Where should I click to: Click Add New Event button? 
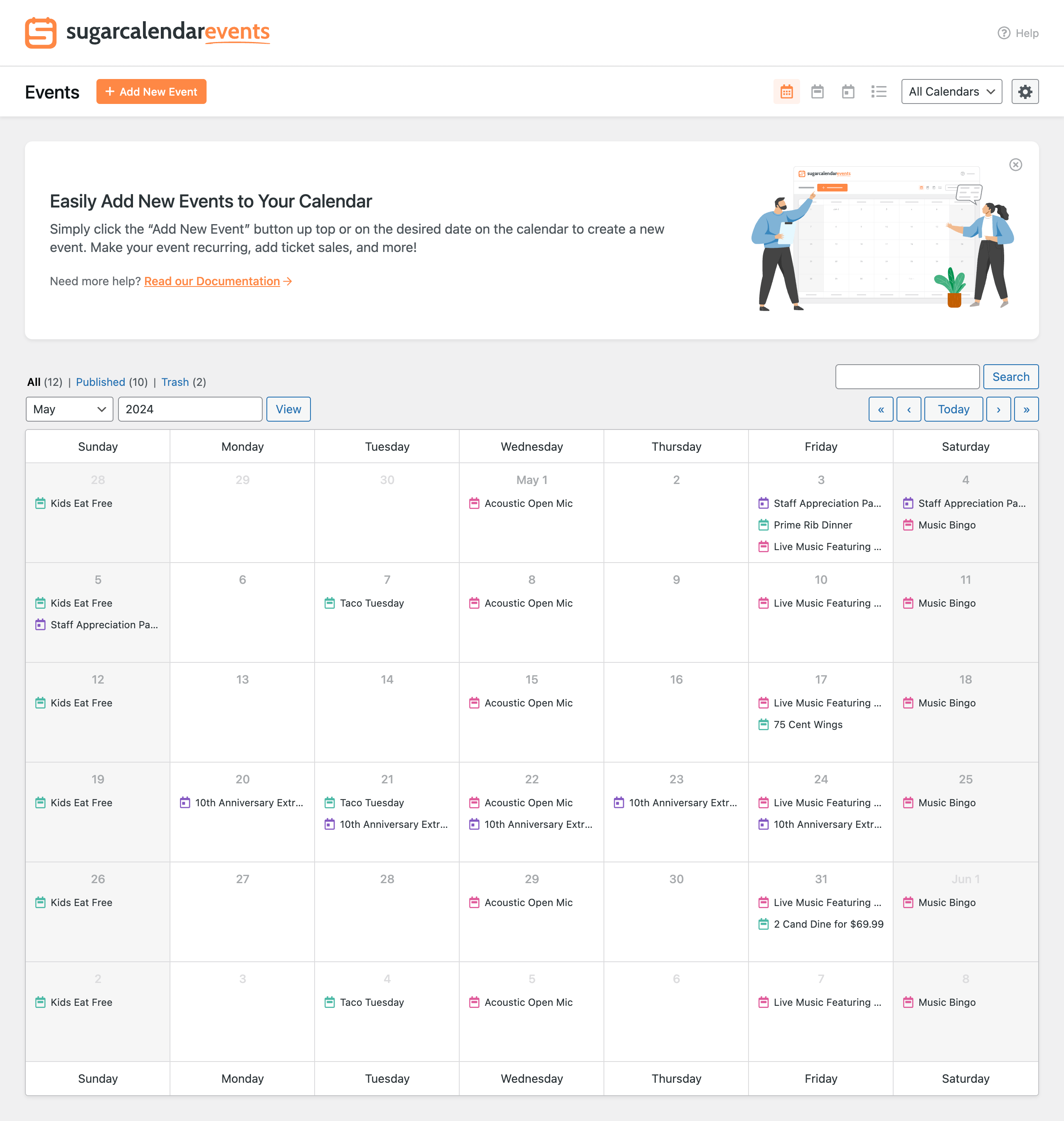pyautogui.click(x=151, y=92)
